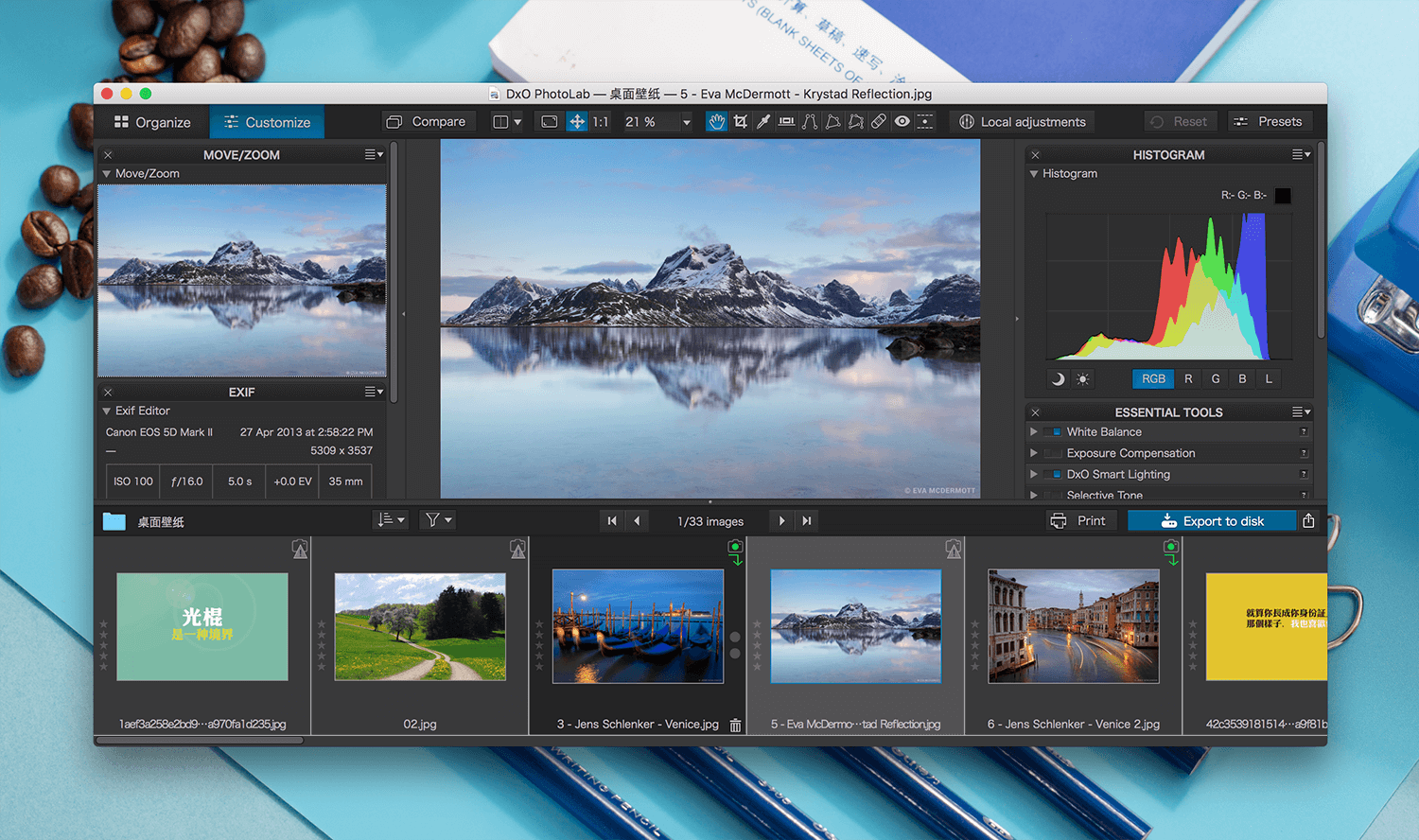Image resolution: width=1419 pixels, height=840 pixels.
Task: Open Local adjustments
Action: tap(1023, 122)
